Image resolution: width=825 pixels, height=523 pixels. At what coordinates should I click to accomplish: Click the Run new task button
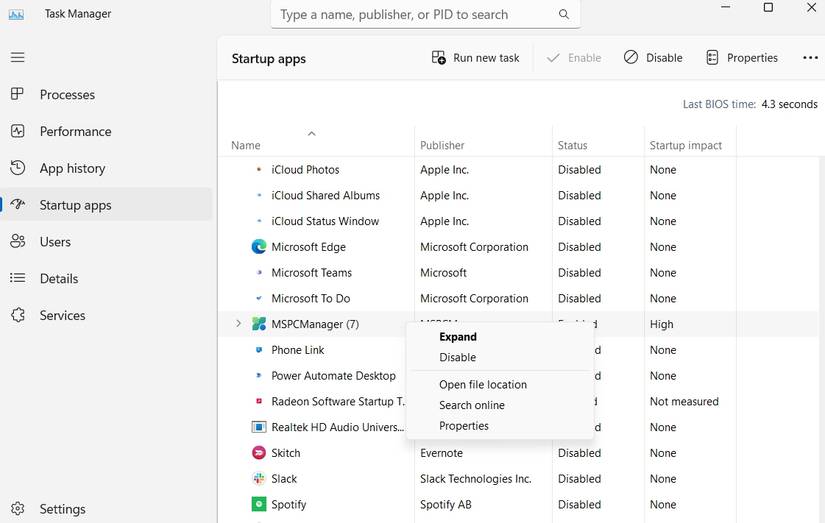pyautogui.click(x=476, y=57)
